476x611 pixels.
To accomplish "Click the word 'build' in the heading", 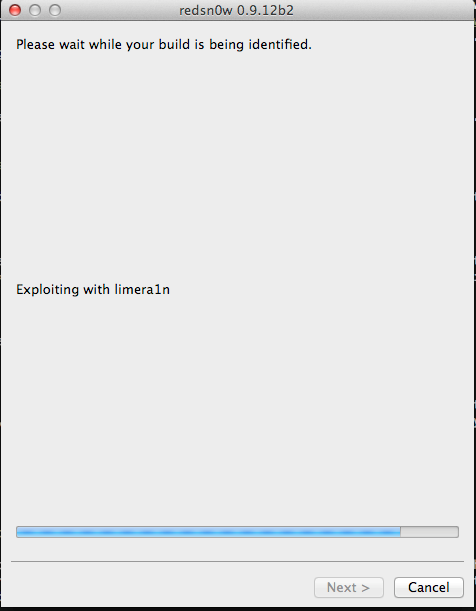I will tap(174, 44).
